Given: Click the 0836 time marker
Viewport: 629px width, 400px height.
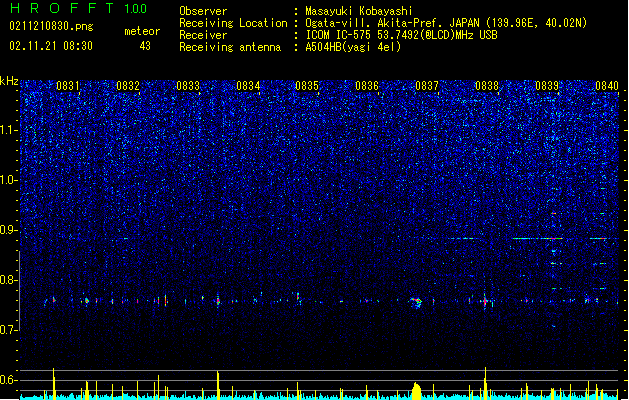Looking at the screenshot, I should click(x=367, y=86).
